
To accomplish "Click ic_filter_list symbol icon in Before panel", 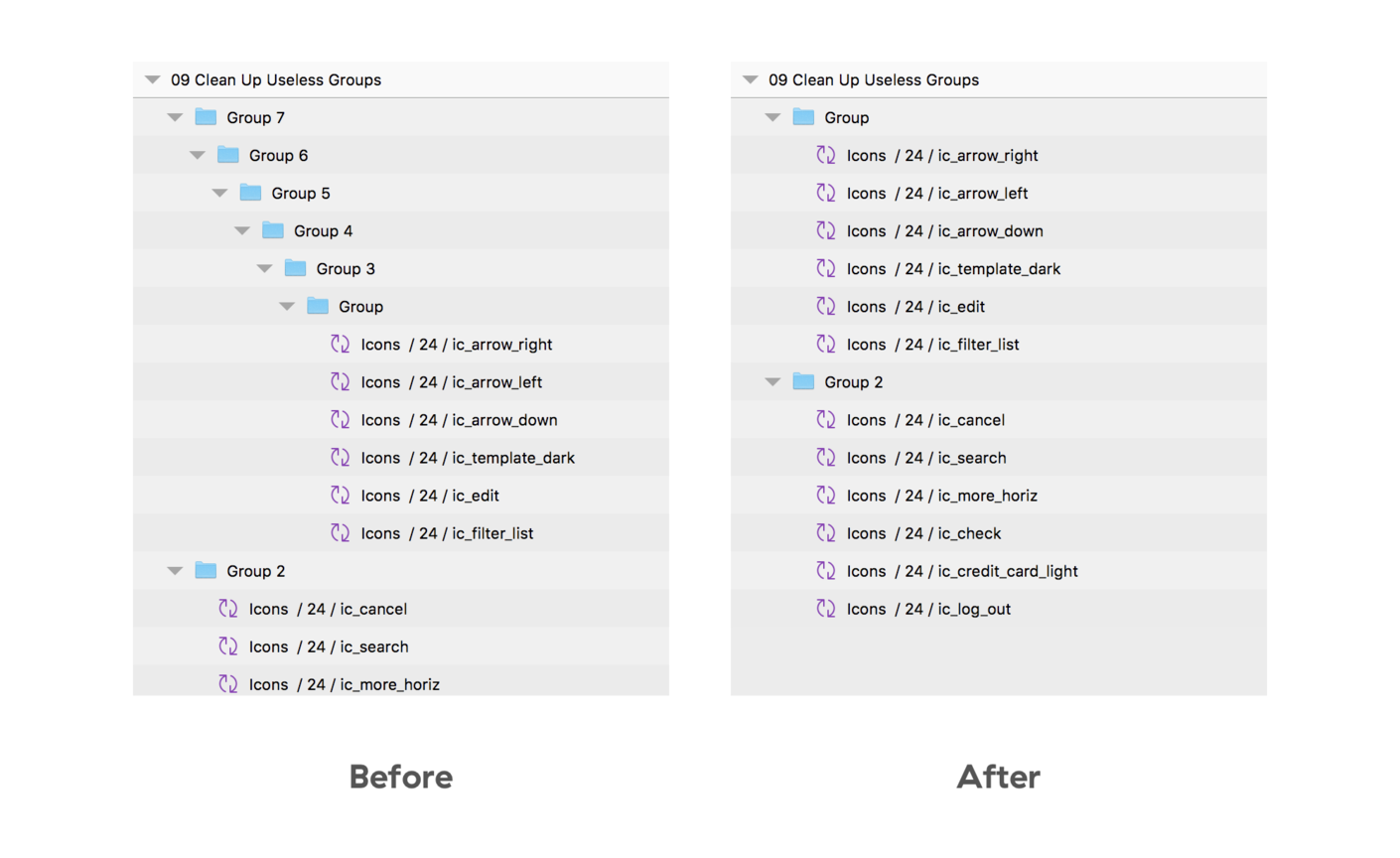I will [x=341, y=533].
